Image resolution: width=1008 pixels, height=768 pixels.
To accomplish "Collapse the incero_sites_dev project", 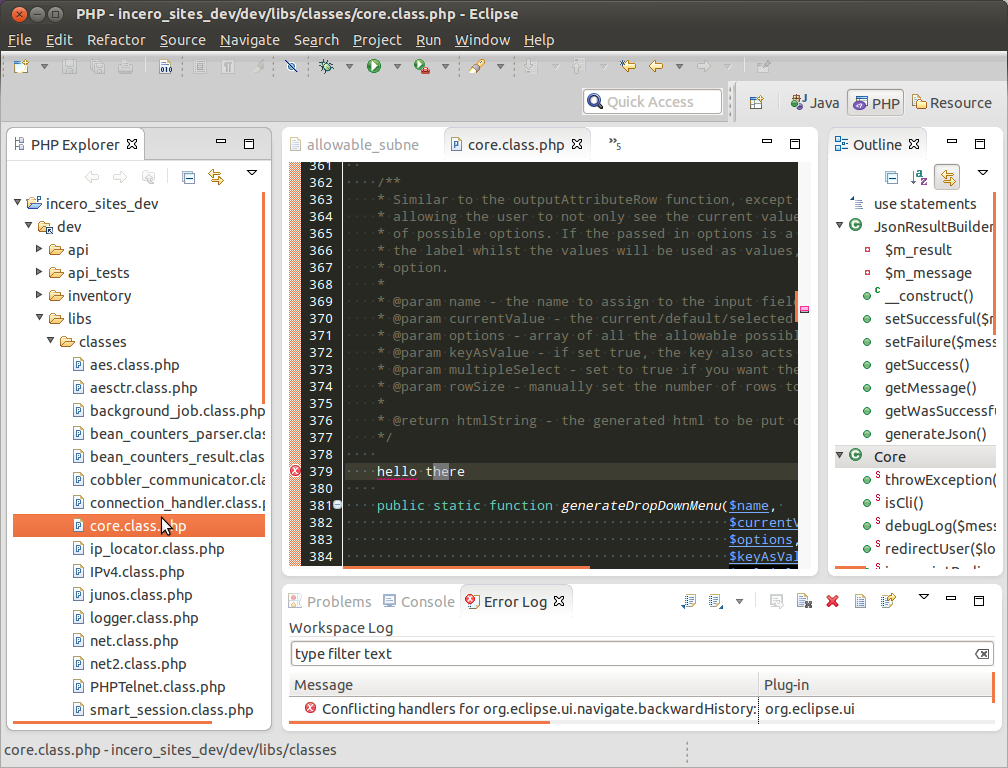I will [x=18, y=202].
